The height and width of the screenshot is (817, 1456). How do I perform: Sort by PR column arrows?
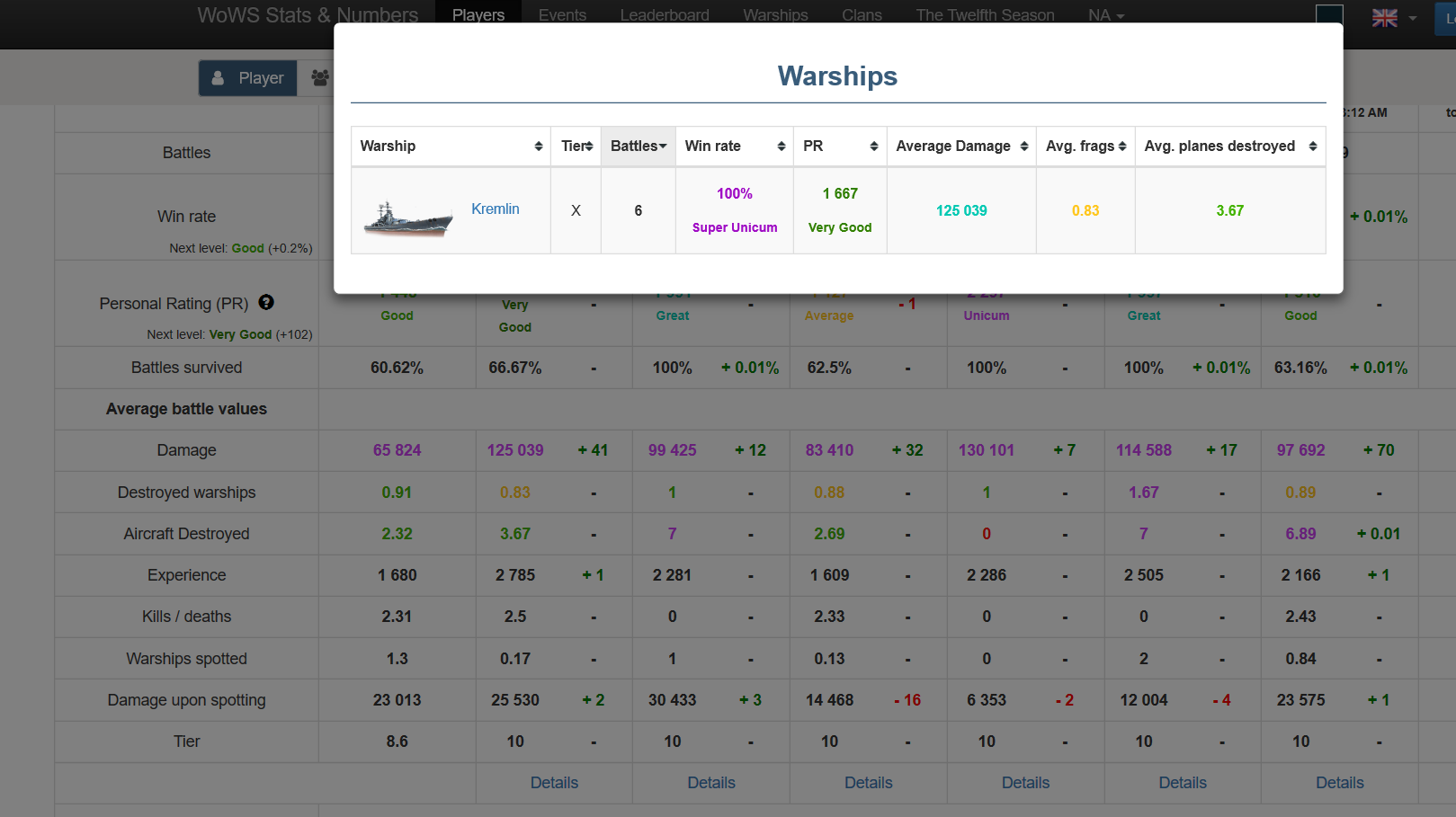pyautogui.click(x=874, y=147)
